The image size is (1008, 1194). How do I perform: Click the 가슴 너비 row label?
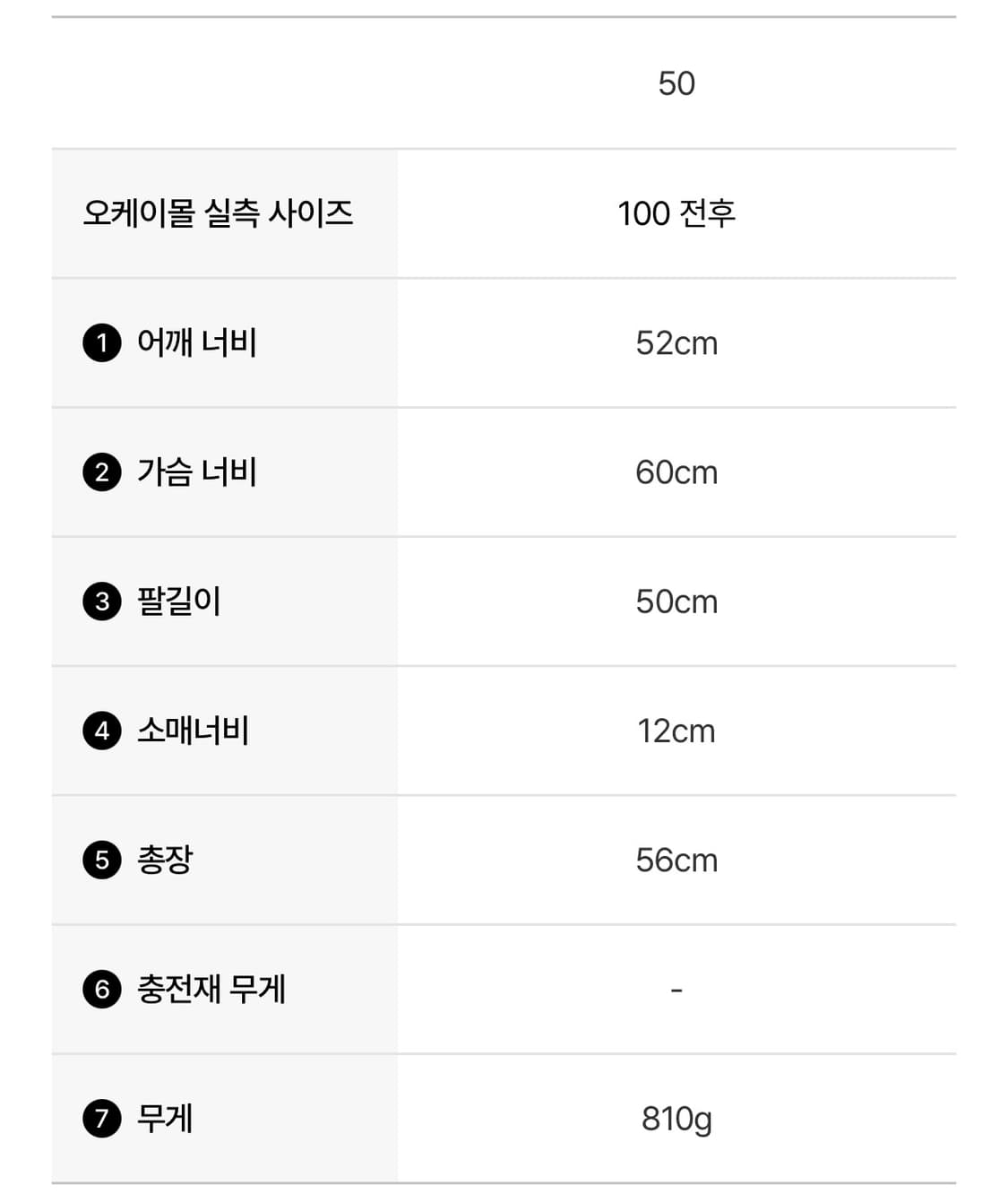pyautogui.click(x=197, y=472)
